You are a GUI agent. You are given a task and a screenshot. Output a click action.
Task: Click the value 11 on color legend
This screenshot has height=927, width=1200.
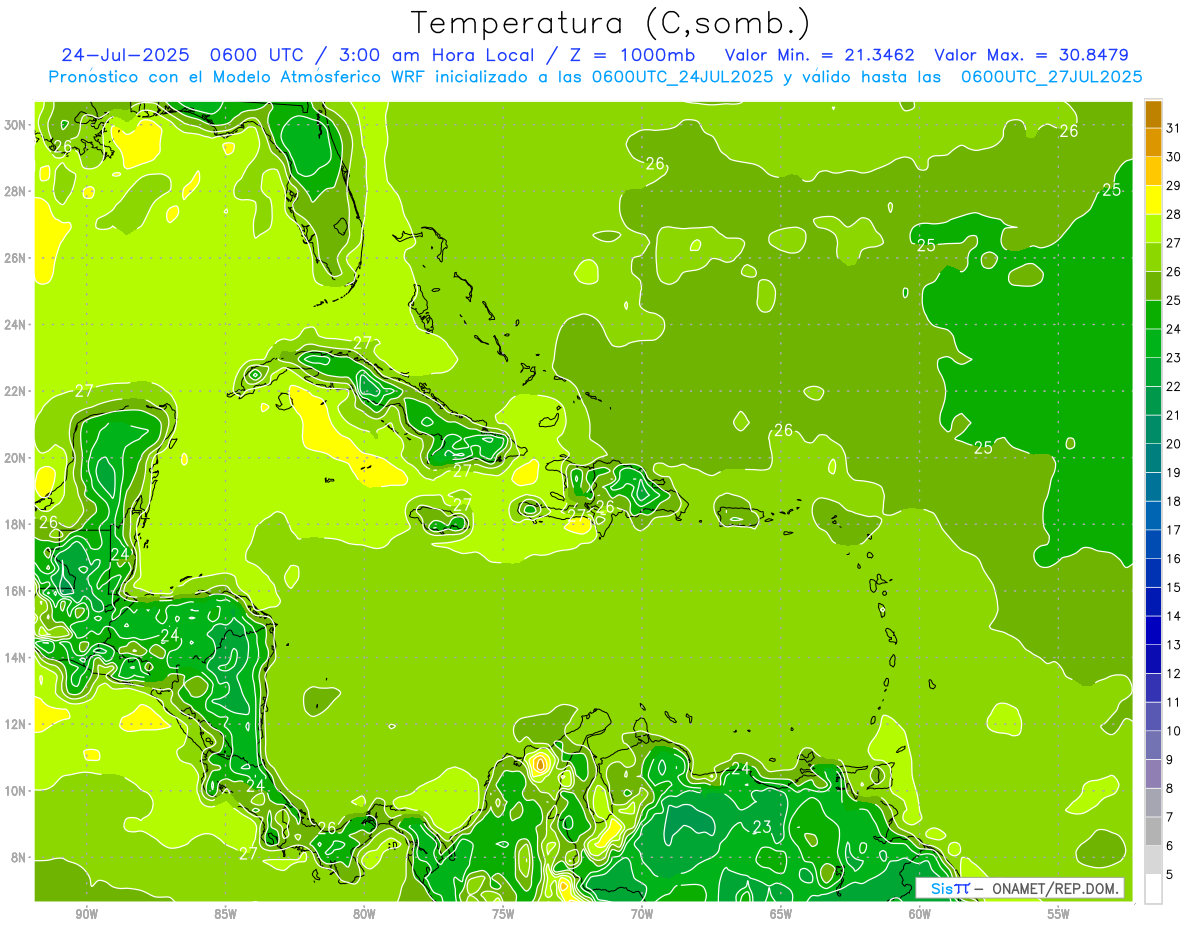[x=1174, y=702]
